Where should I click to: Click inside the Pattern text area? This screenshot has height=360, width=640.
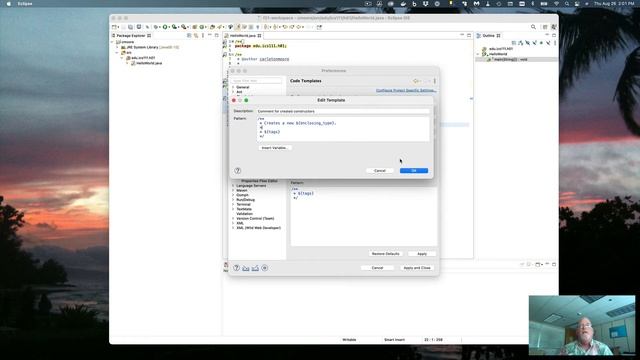click(343, 129)
